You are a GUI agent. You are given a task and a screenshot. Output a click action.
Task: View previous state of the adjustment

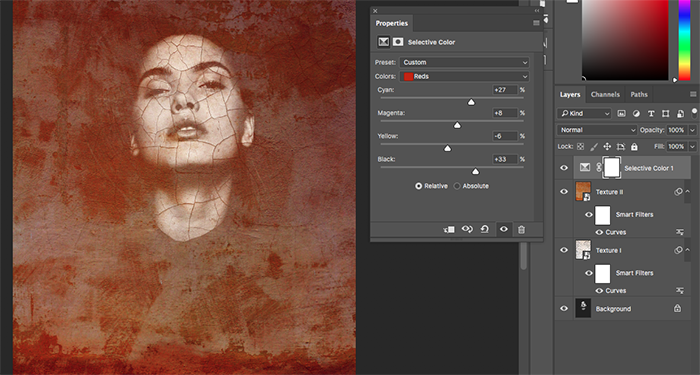click(x=467, y=229)
